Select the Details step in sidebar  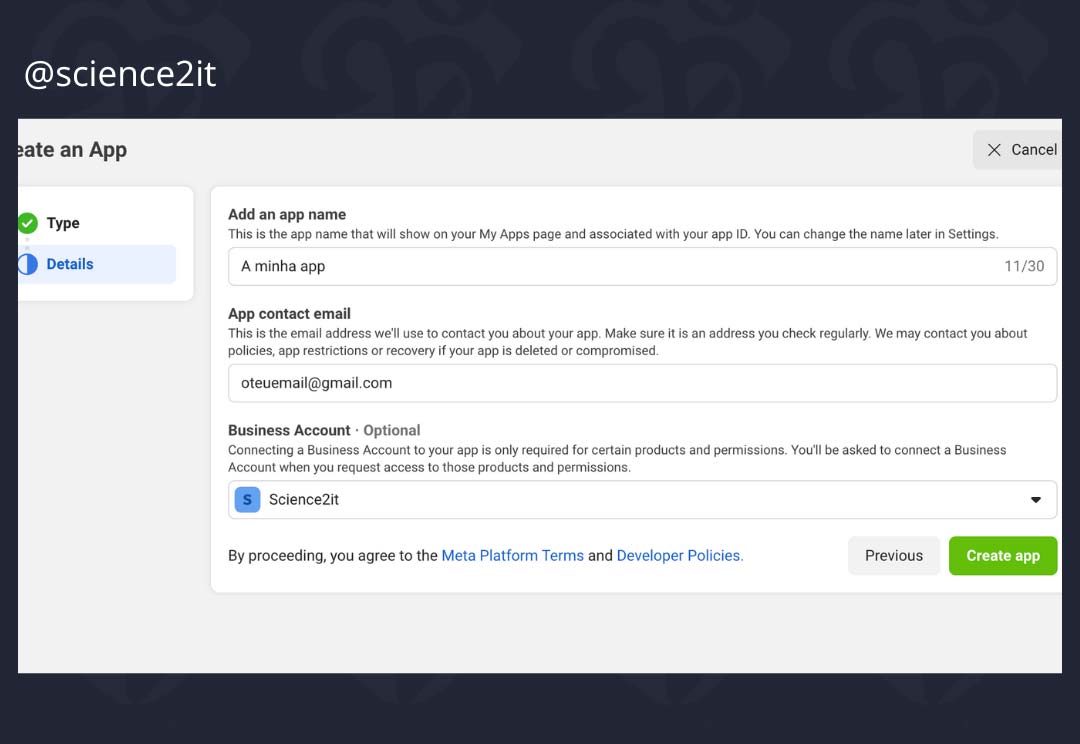pos(70,264)
